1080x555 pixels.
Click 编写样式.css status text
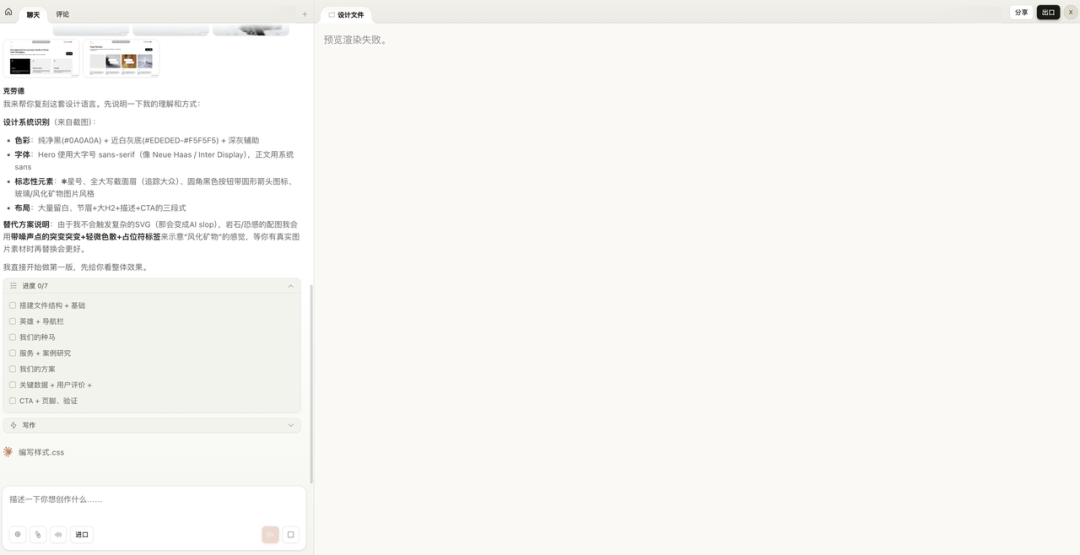(x=41, y=452)
